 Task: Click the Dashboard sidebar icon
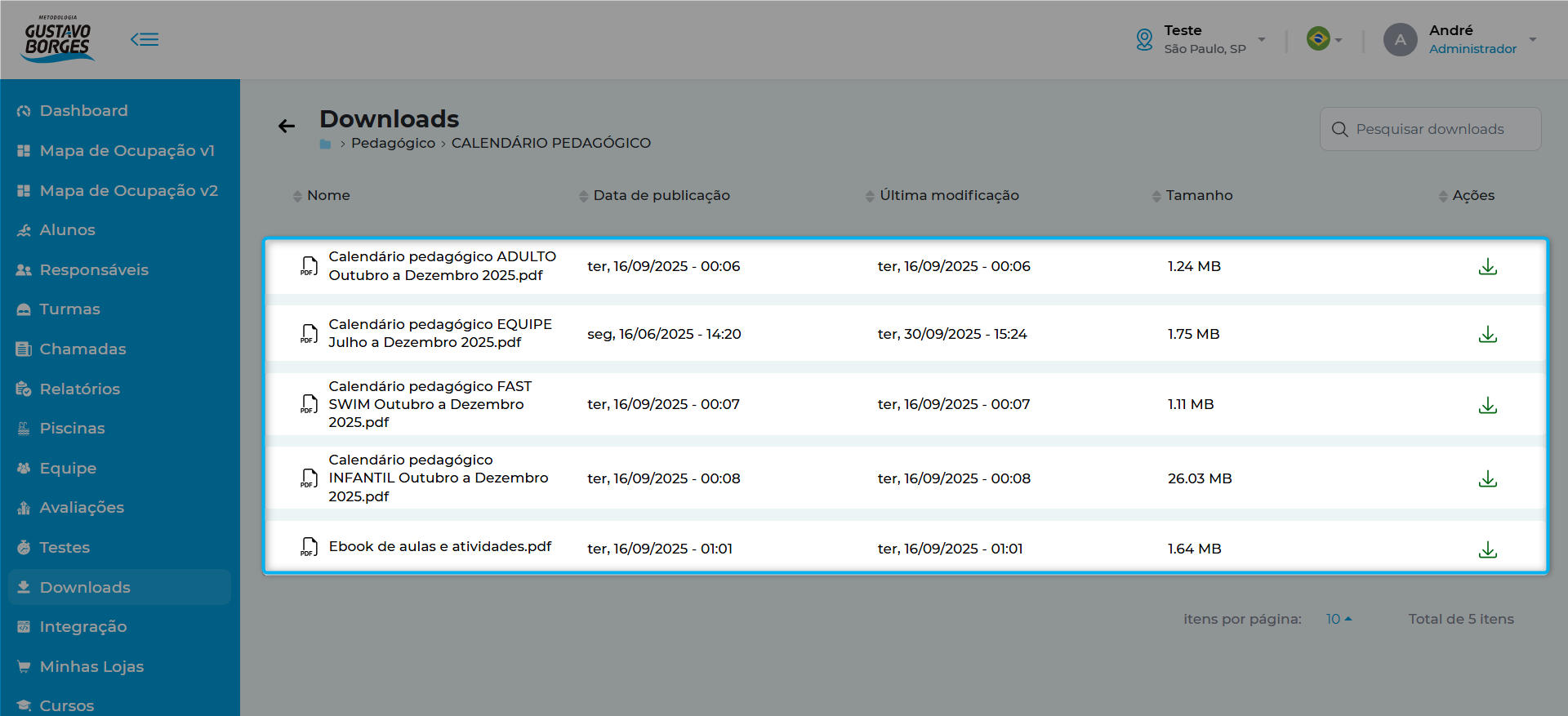[x=24, y=111]
